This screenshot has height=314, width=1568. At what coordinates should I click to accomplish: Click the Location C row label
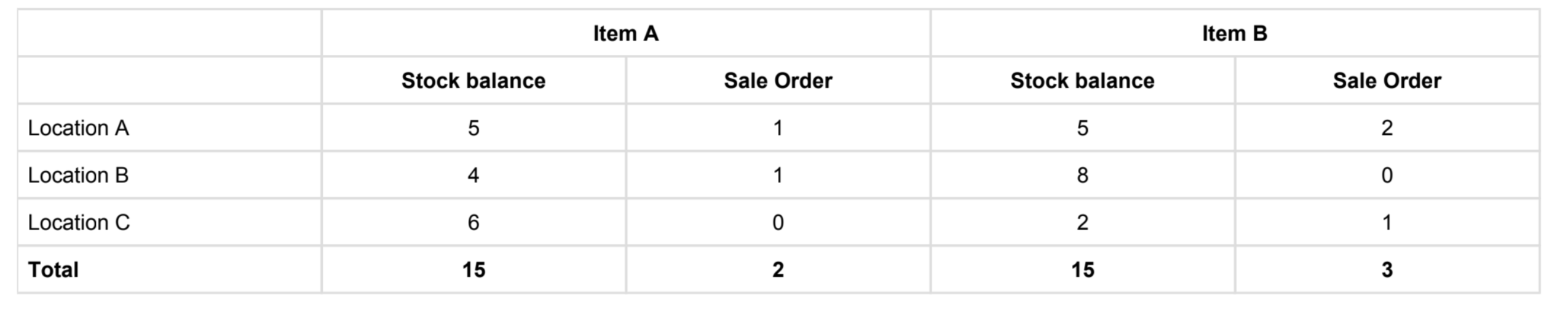79,222
